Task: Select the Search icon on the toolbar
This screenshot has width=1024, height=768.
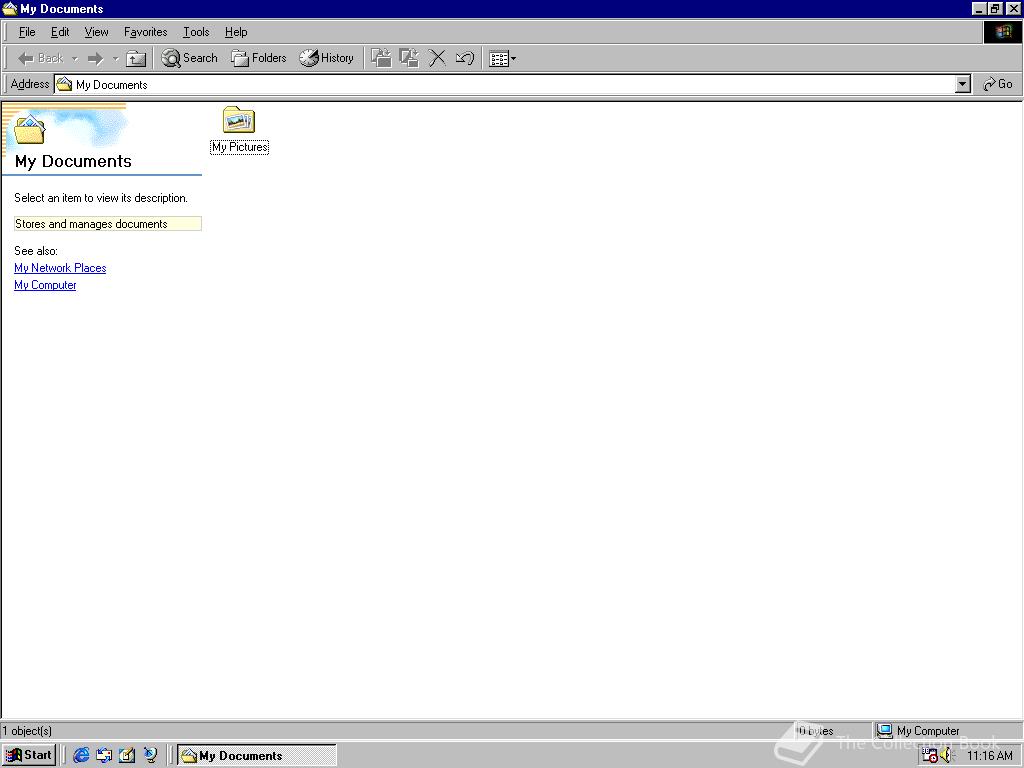Action: pos(189,58)
